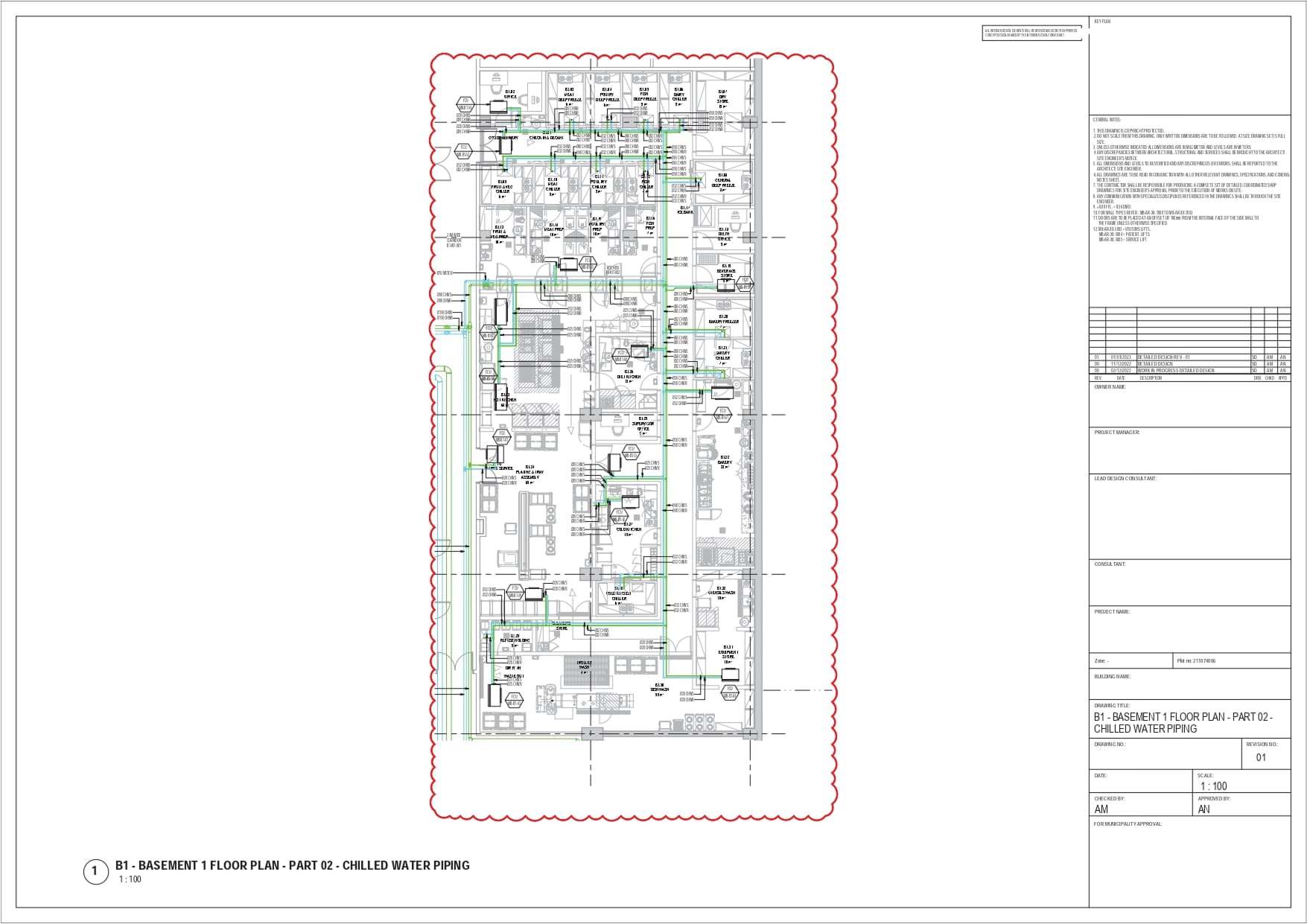Image resolution: width=1307 pixels, height=924 pixels.
Task: Select the Dry Store room label
Action: 722,98
